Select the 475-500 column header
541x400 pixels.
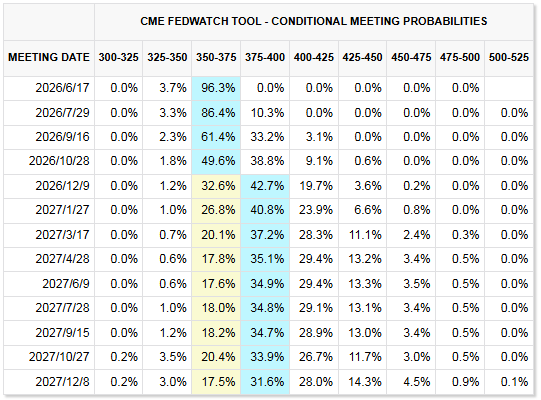click(x=460, y=57)
